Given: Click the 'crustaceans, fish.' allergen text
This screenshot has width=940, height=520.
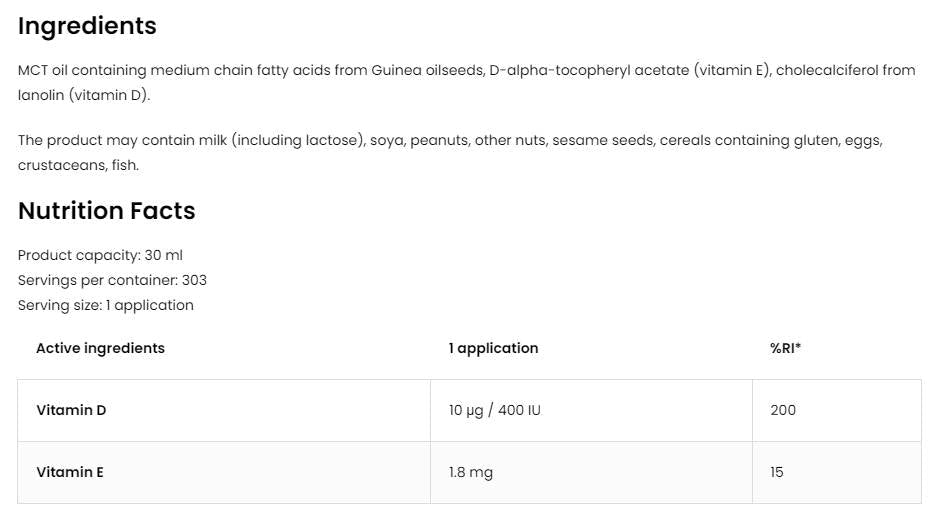Looking at the screenshot, I should tap(78, 165).
